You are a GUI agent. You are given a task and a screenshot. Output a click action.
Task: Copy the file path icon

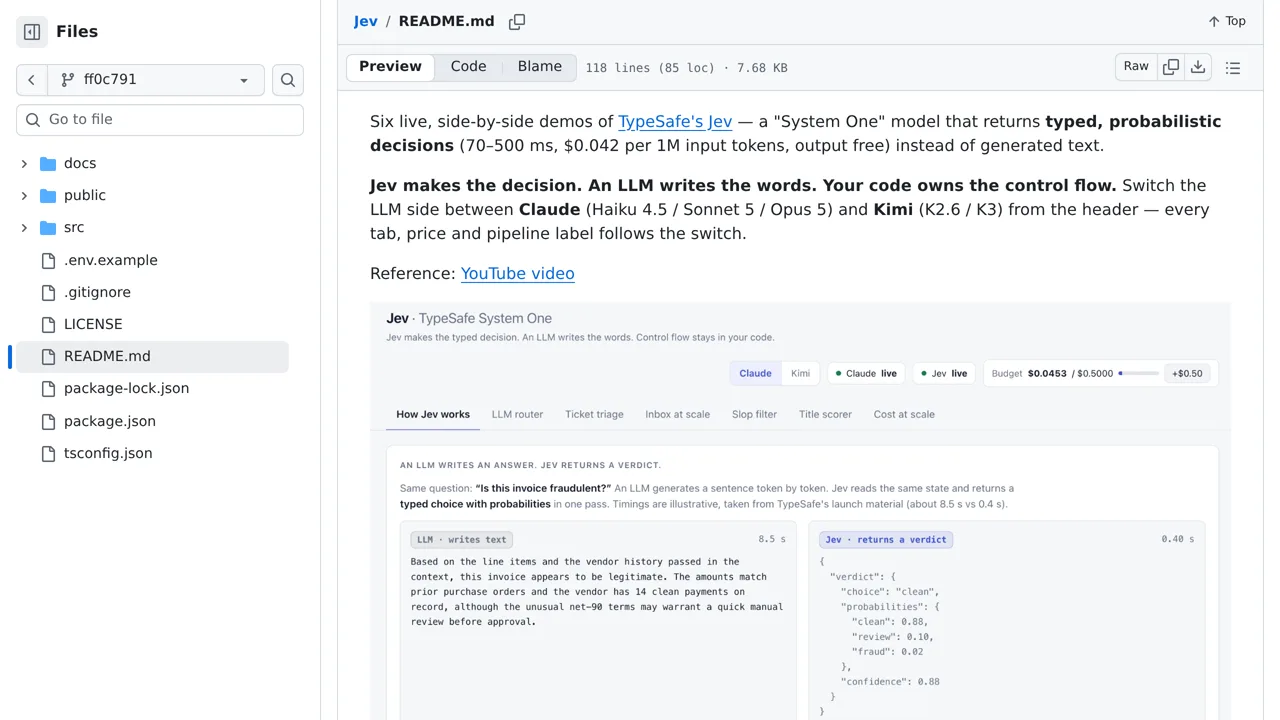coord(517,21)
